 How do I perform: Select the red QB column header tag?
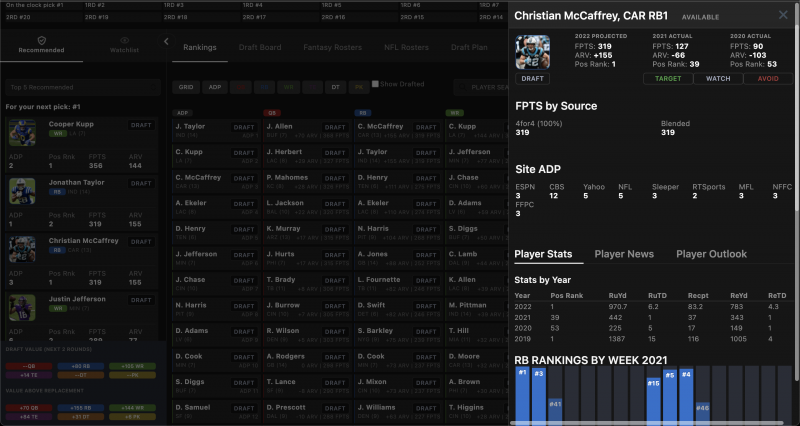[x=272, y=113]
